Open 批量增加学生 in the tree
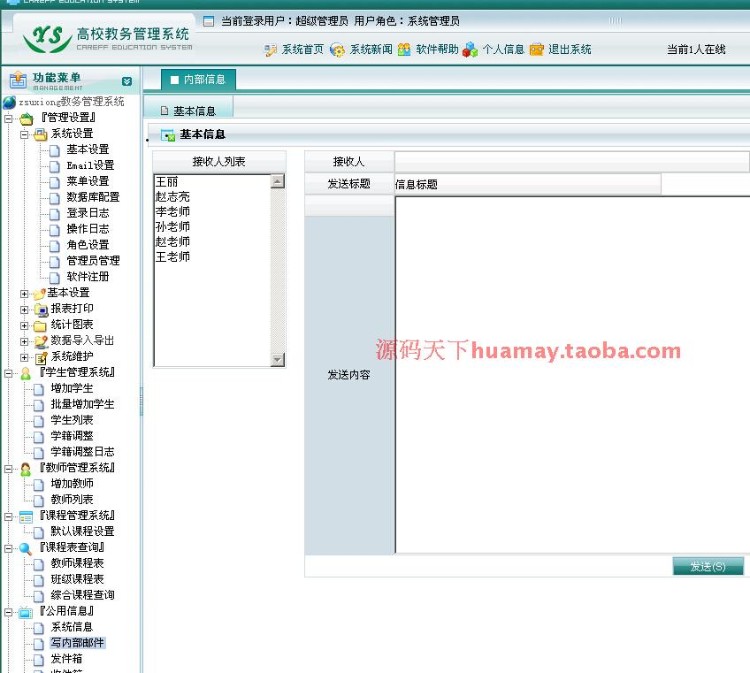 [x=82, y=404]
